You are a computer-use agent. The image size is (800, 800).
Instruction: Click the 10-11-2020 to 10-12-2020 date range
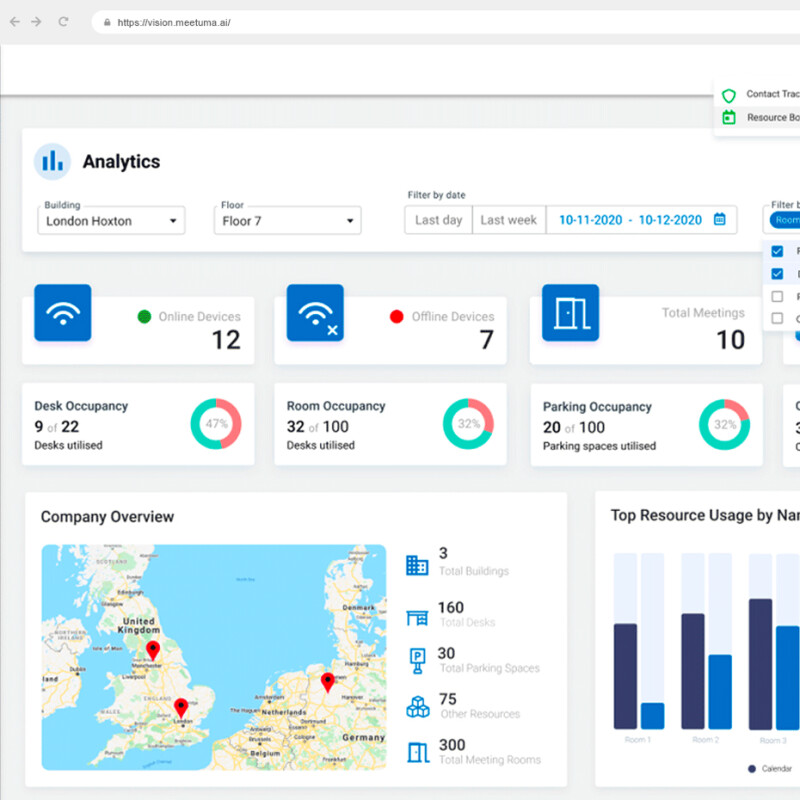coord(630,220)
